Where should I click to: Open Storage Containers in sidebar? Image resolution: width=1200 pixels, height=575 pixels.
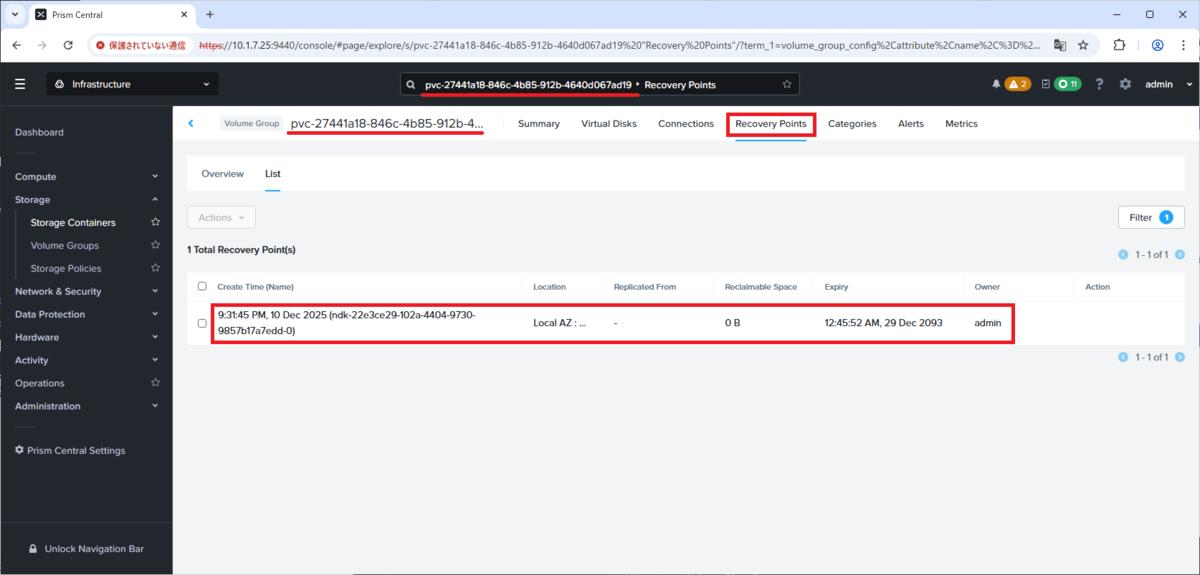tap(73, 222)
